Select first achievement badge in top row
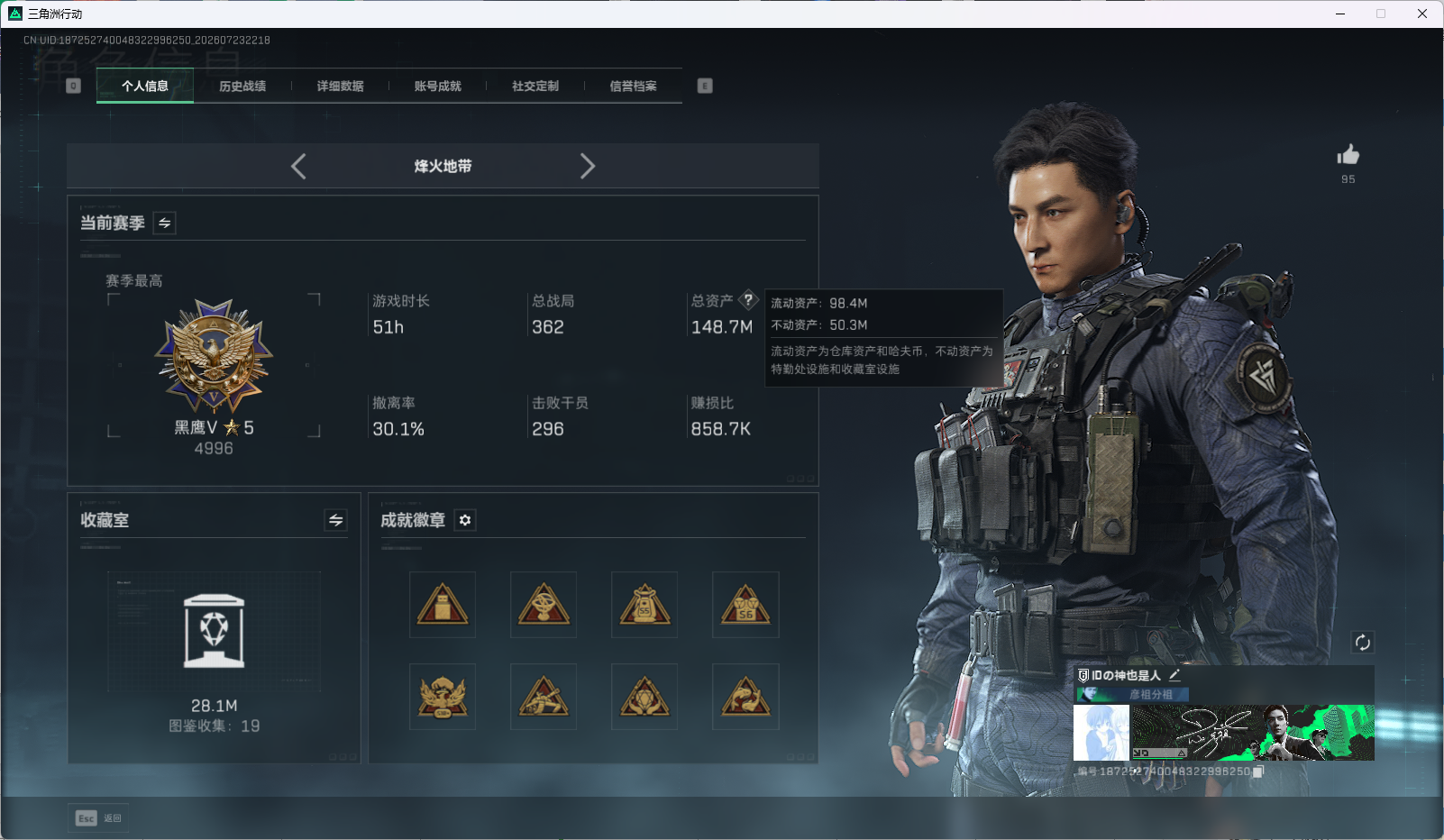1444x840 pixels. tap(443, 605)
